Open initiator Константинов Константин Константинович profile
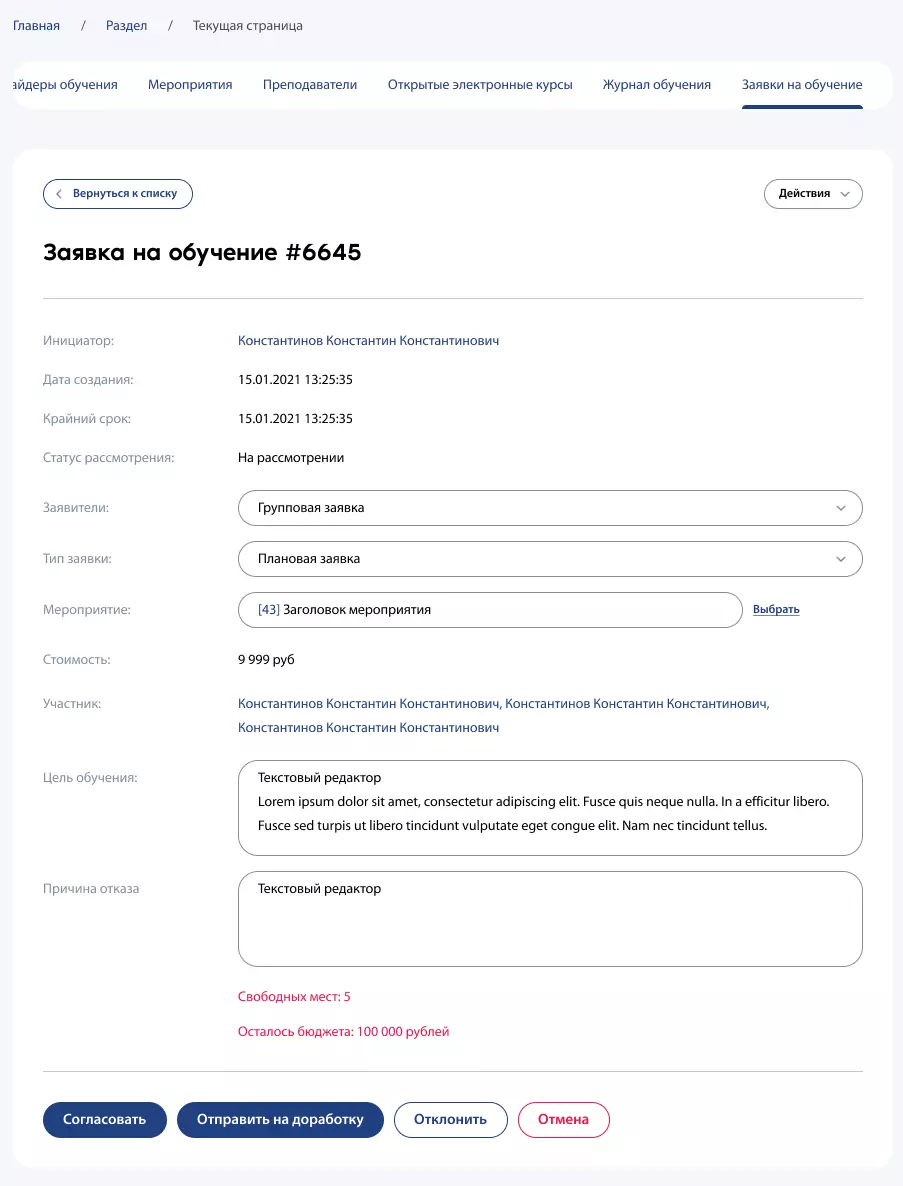Image resolution: width=903 pixels, height=1186 pixels. [x=368, y=341]
